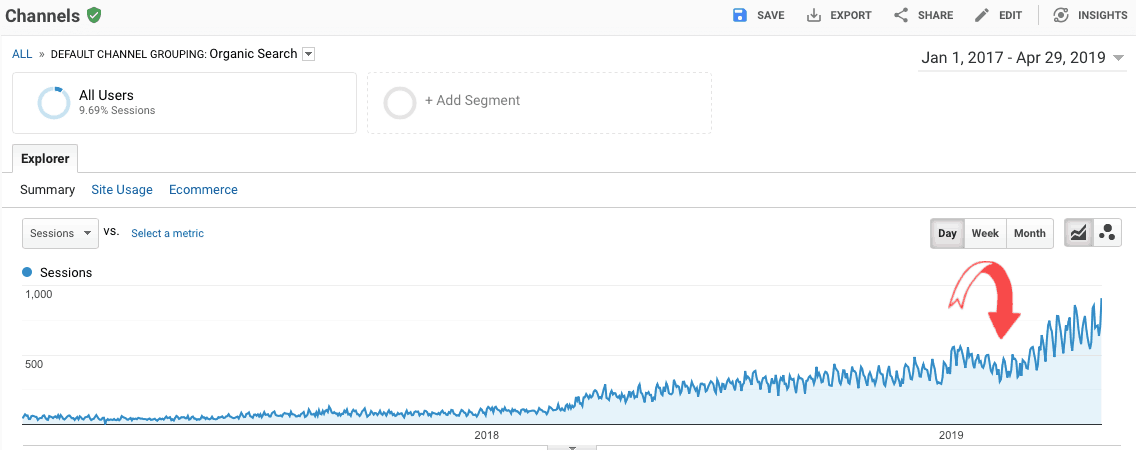Screen dimensions: 1136x450
Task: Switch to line chart view icon
Action: click(1079, 233)
